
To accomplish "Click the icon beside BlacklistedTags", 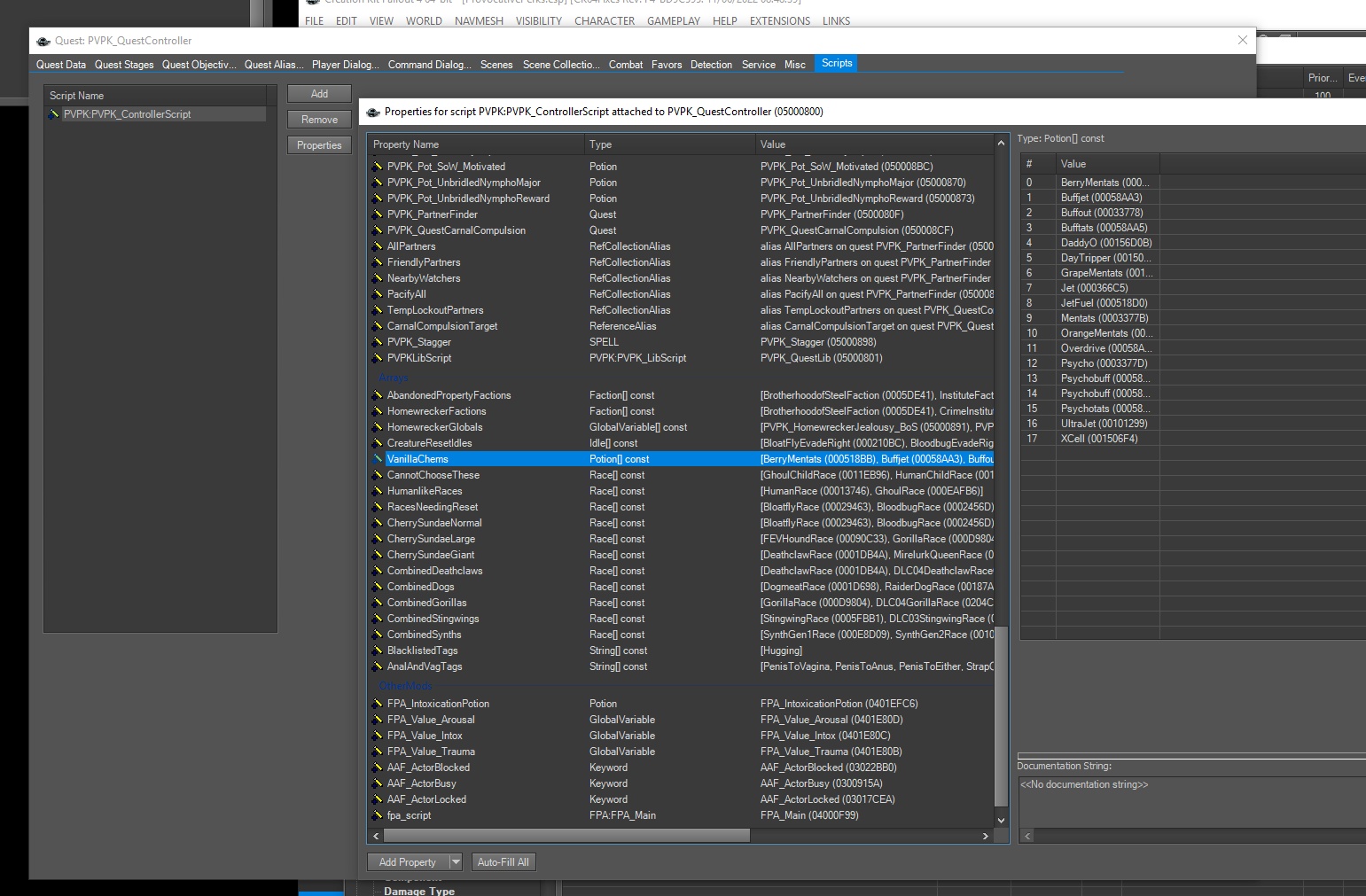I will 377,651.
